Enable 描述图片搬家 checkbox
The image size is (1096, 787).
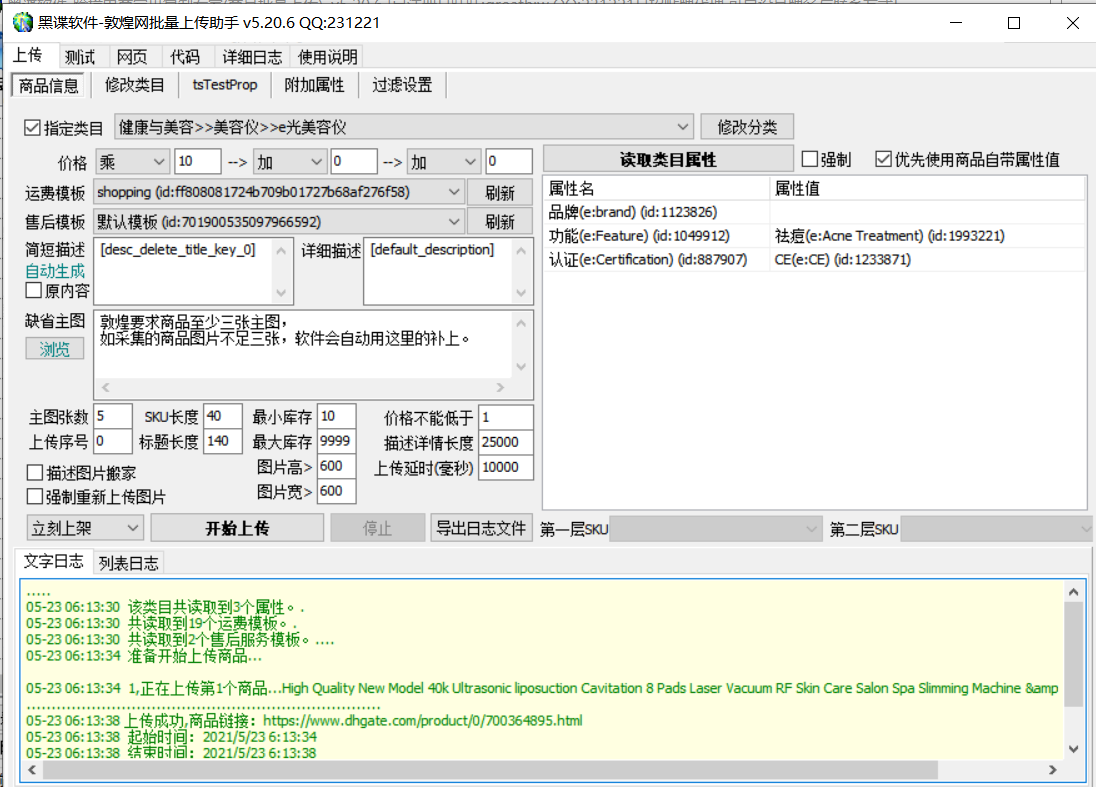point(34,473)
